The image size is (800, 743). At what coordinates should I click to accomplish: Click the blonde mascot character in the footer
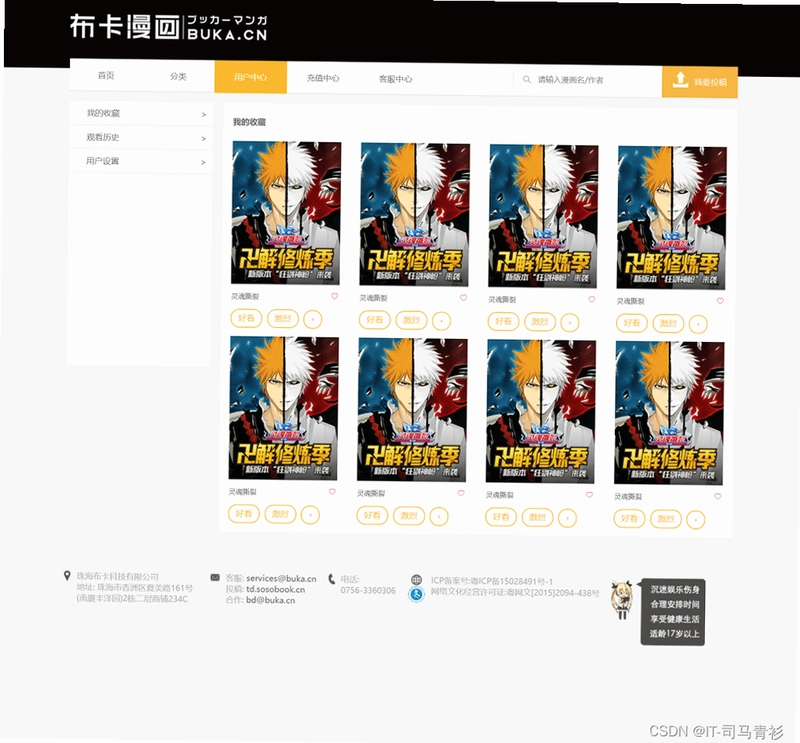point(622,600)
